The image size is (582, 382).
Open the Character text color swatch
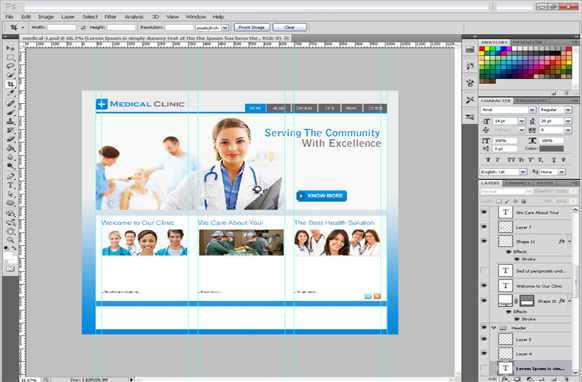click(551, 148)
